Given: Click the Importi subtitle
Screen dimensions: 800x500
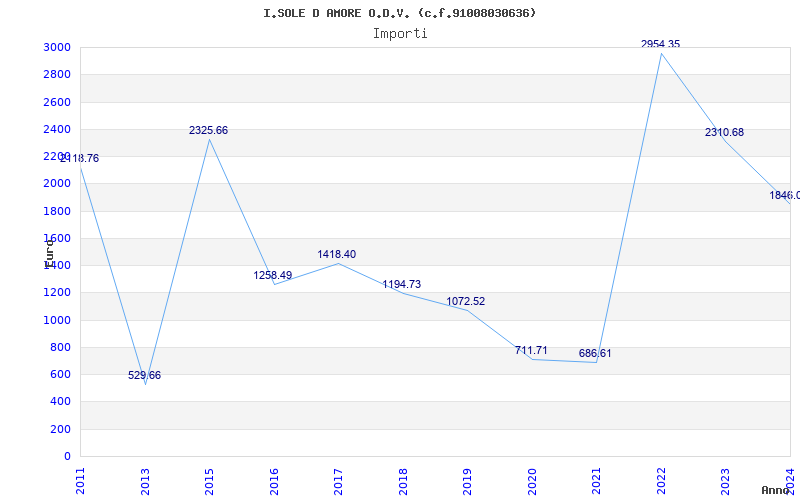Looking at the screenshot, I should (400, 34).
